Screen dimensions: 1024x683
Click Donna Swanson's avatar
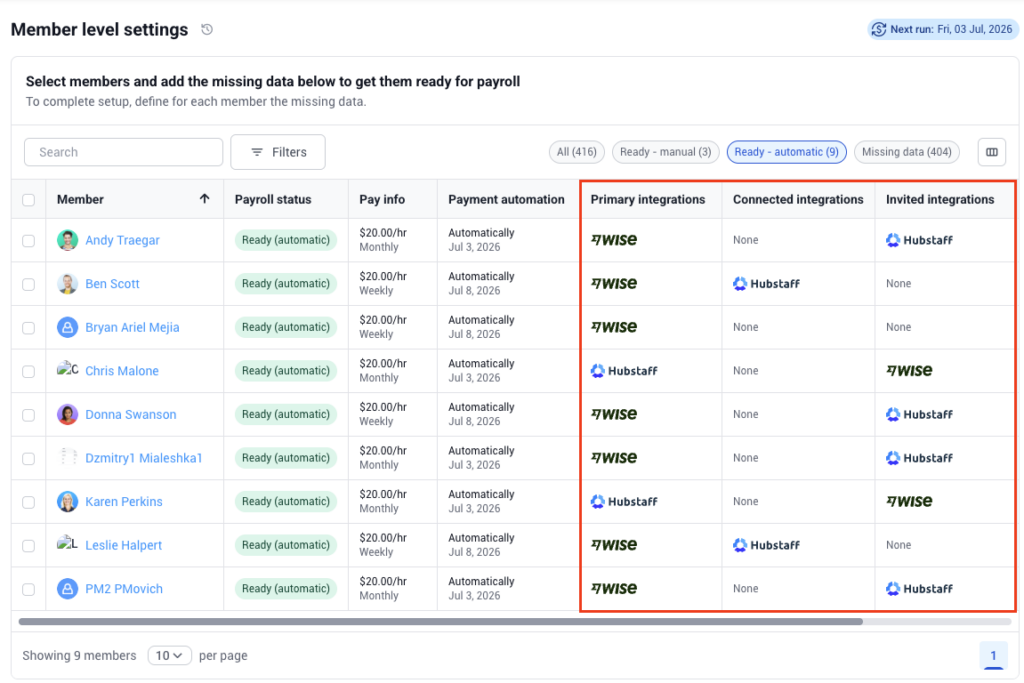tap(67, 415)
